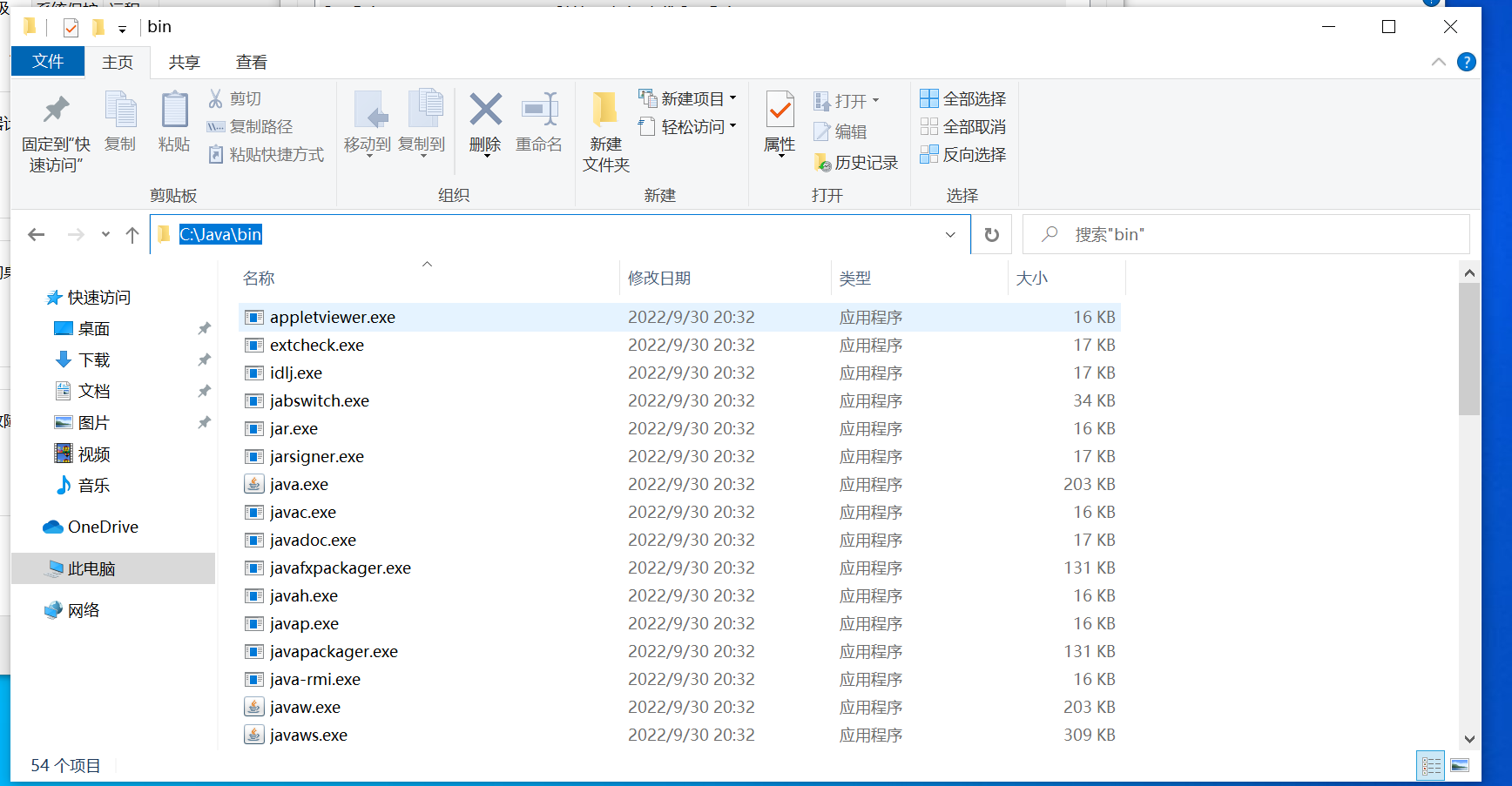Click the Delete (删除) X icon
Image resolution: width=1512 pixels, height=786 pixels.
pos(486,110)
